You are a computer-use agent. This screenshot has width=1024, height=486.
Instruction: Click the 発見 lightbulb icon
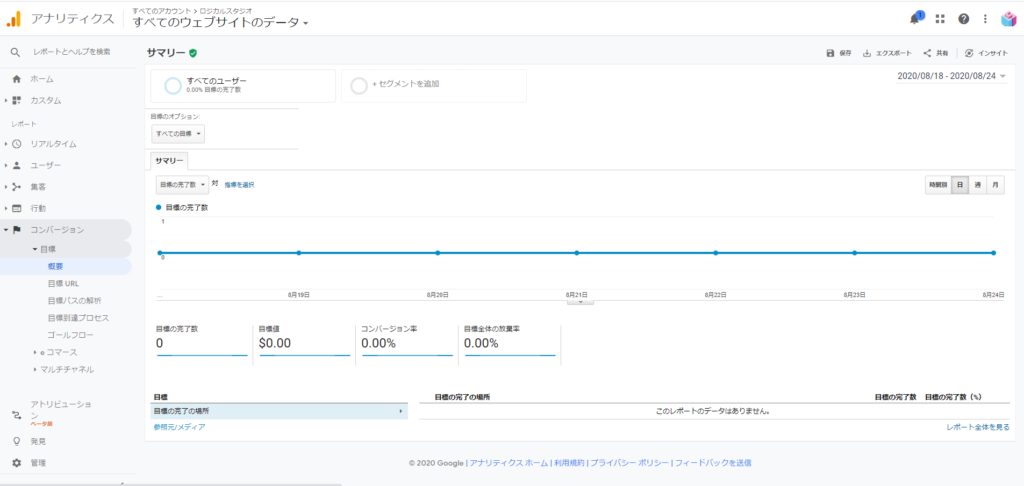17,441
